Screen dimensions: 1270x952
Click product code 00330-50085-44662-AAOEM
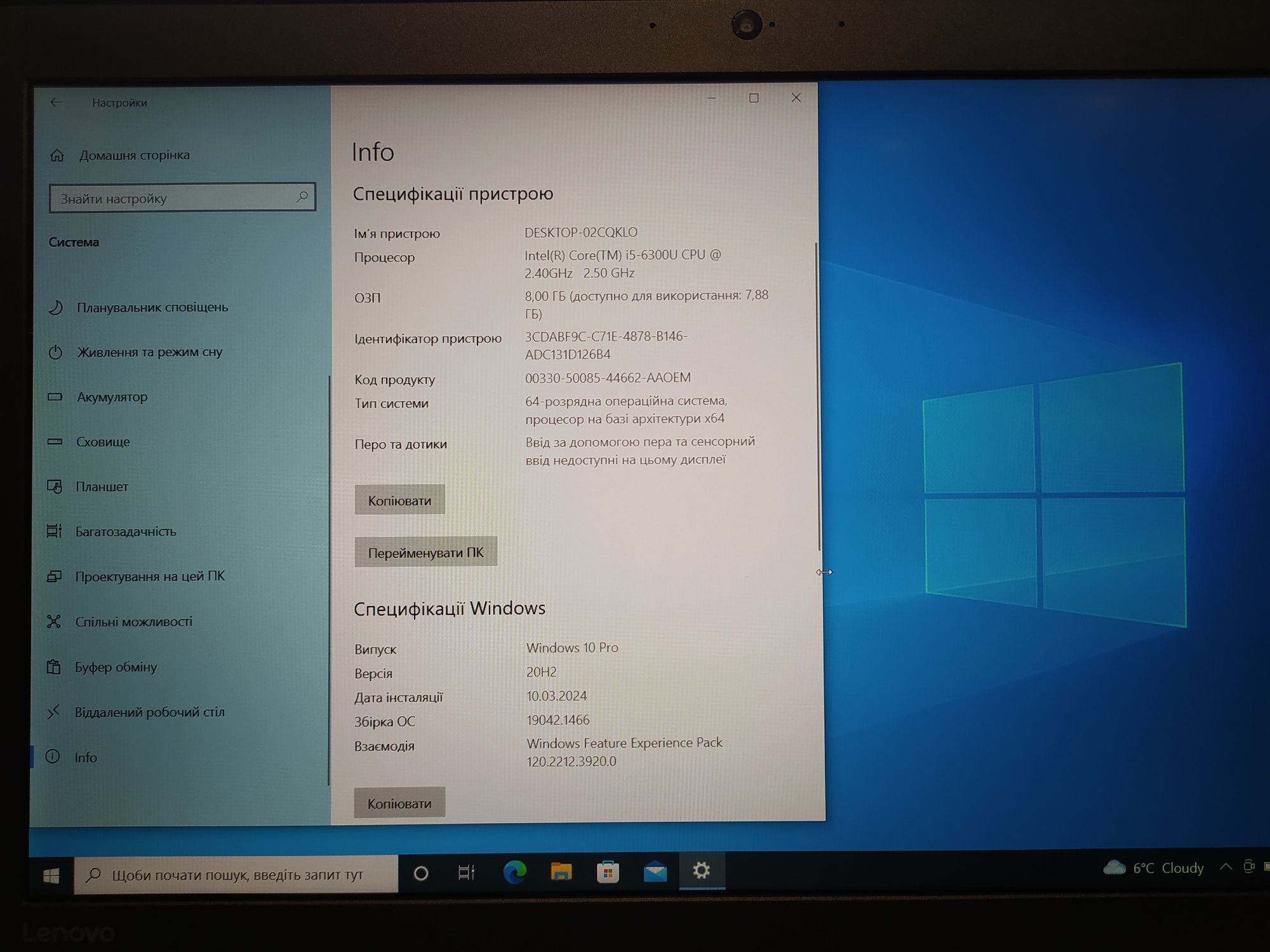click(x=608, y=378)
